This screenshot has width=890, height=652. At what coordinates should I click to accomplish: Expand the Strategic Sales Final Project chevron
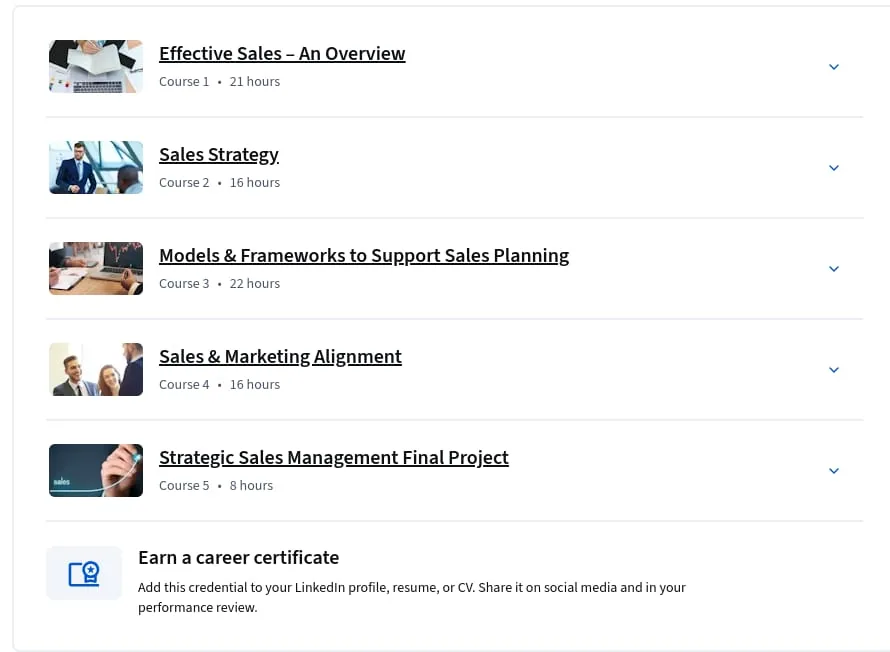click(834, 471)
